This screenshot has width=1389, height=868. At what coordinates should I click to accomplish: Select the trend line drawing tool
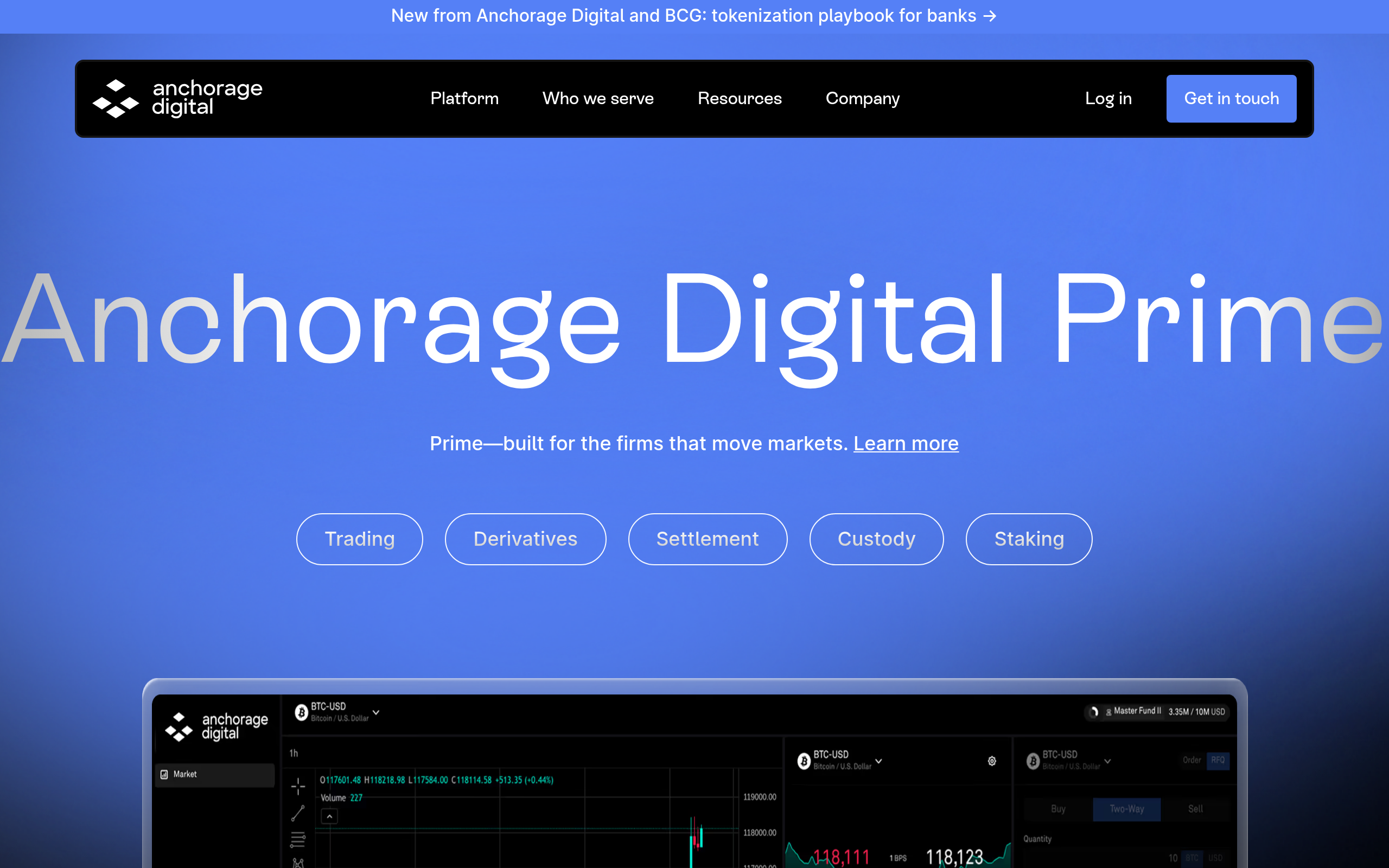coord(298,813)
